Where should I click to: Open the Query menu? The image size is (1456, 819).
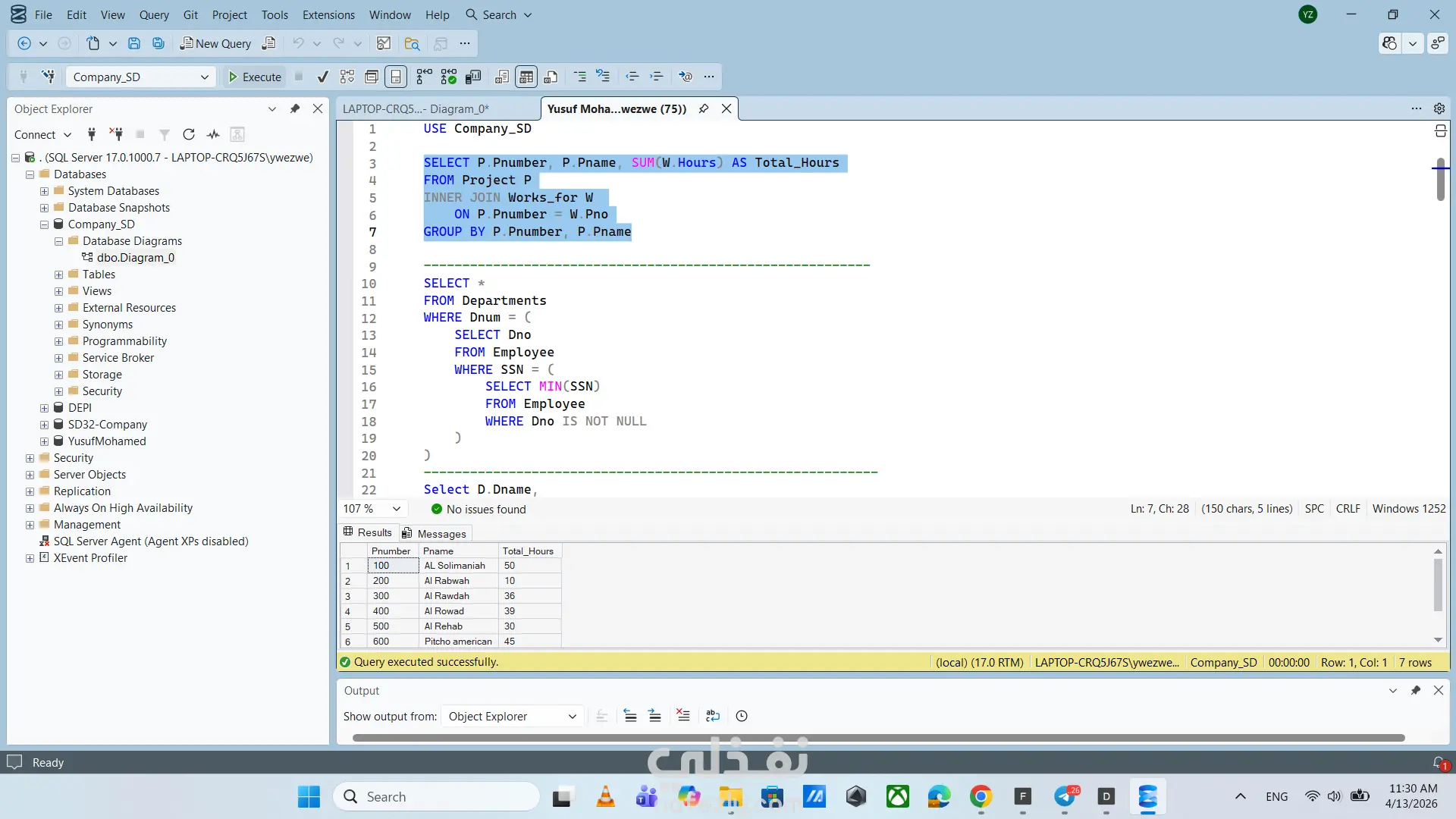[x=154, y=14]
